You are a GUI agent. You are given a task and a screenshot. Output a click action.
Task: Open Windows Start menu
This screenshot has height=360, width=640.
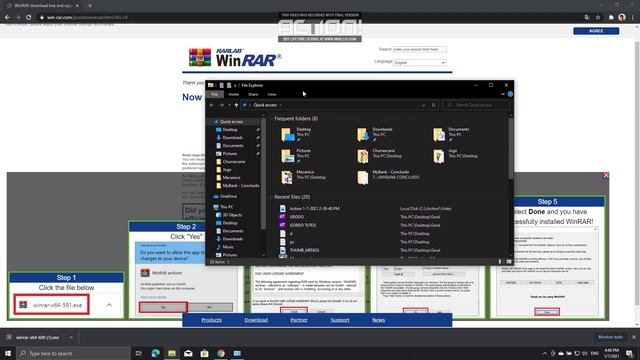coord(8,353)
